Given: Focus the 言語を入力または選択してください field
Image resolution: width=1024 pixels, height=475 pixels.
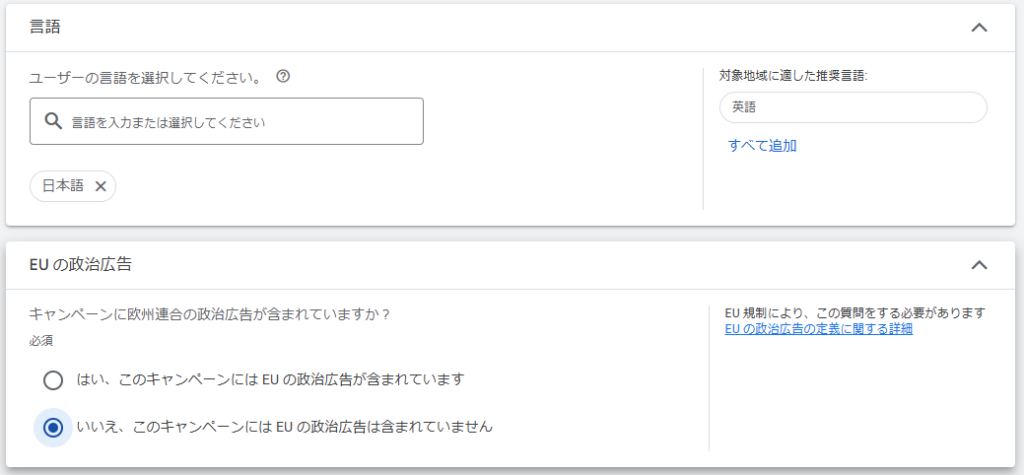Looking at the screenshot, I should tap(240, 122).
